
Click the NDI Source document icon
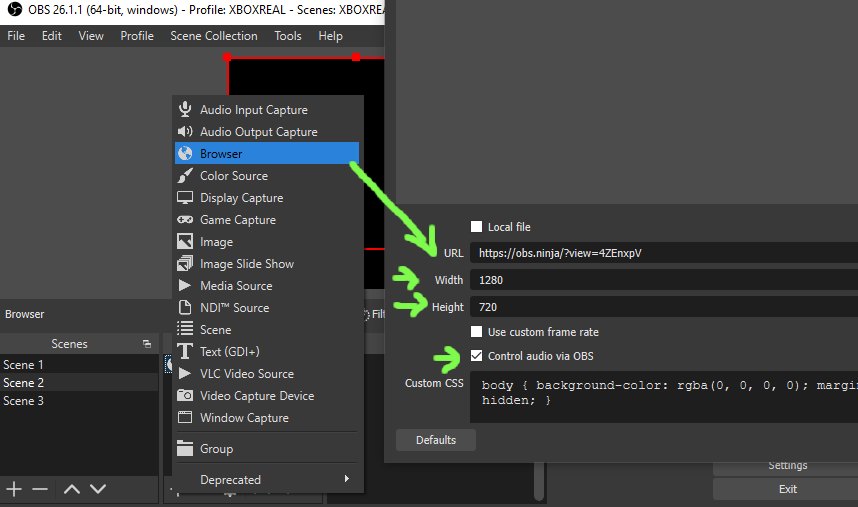pos(185,307)
